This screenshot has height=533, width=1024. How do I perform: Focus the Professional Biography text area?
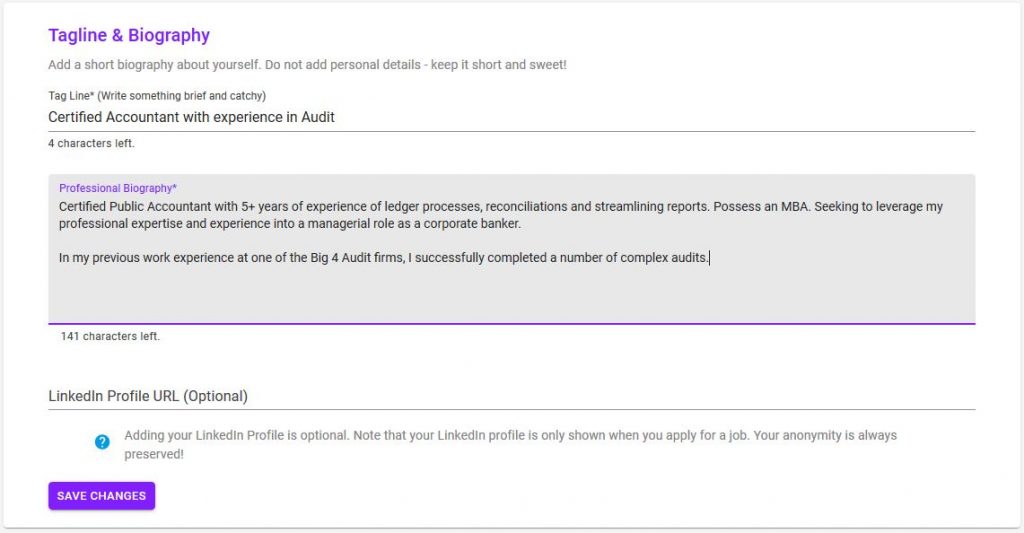511,249
